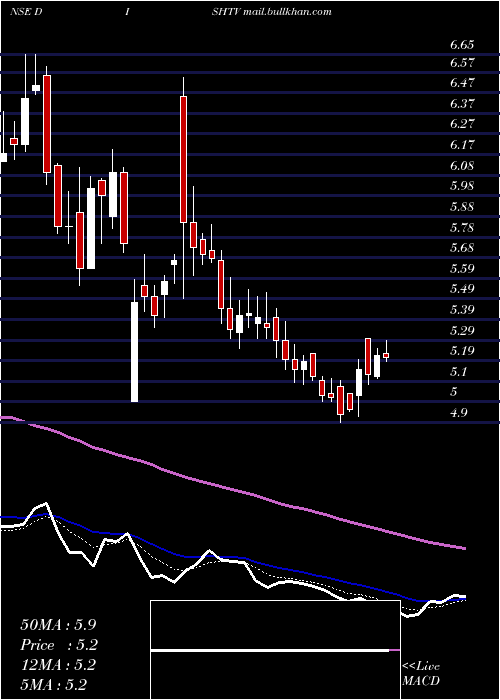The width and height of the screenshot is (500, 700).
Task: Click the <<Live MACD label
Action: 421,674
